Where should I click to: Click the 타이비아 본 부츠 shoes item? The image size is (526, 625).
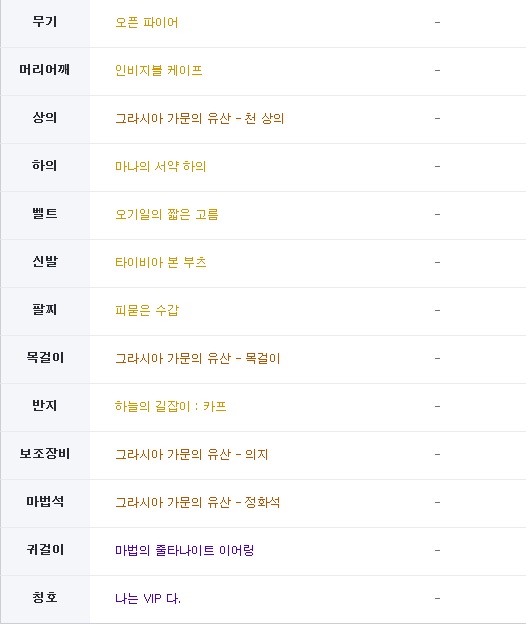pyautogui.click(x=160, y=262)
